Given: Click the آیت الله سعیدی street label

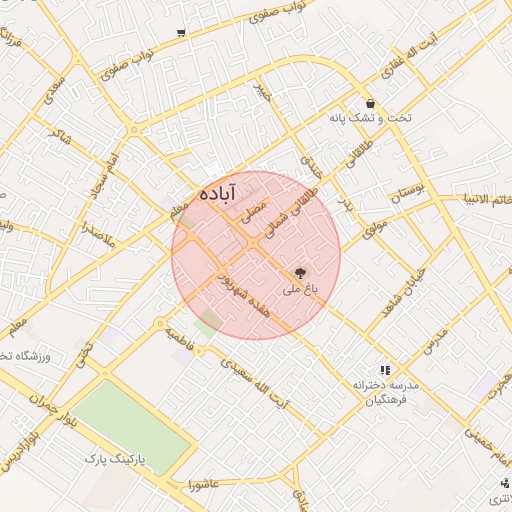Looking at the screenshot, I should pyautogui.click(x=255, y=384).
